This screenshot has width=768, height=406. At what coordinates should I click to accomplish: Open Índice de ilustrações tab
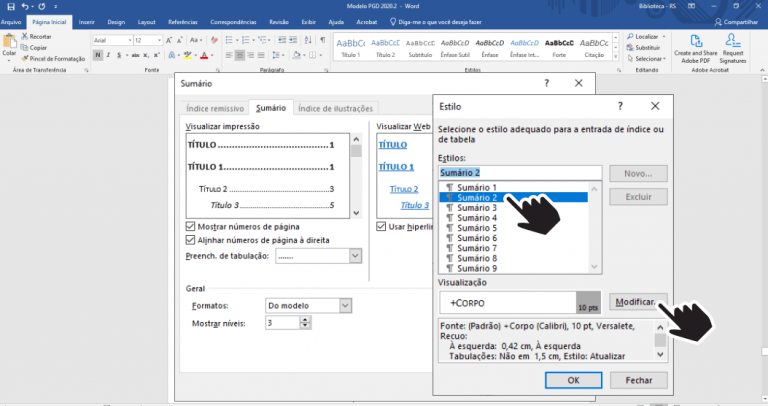[x=336, y=108]
